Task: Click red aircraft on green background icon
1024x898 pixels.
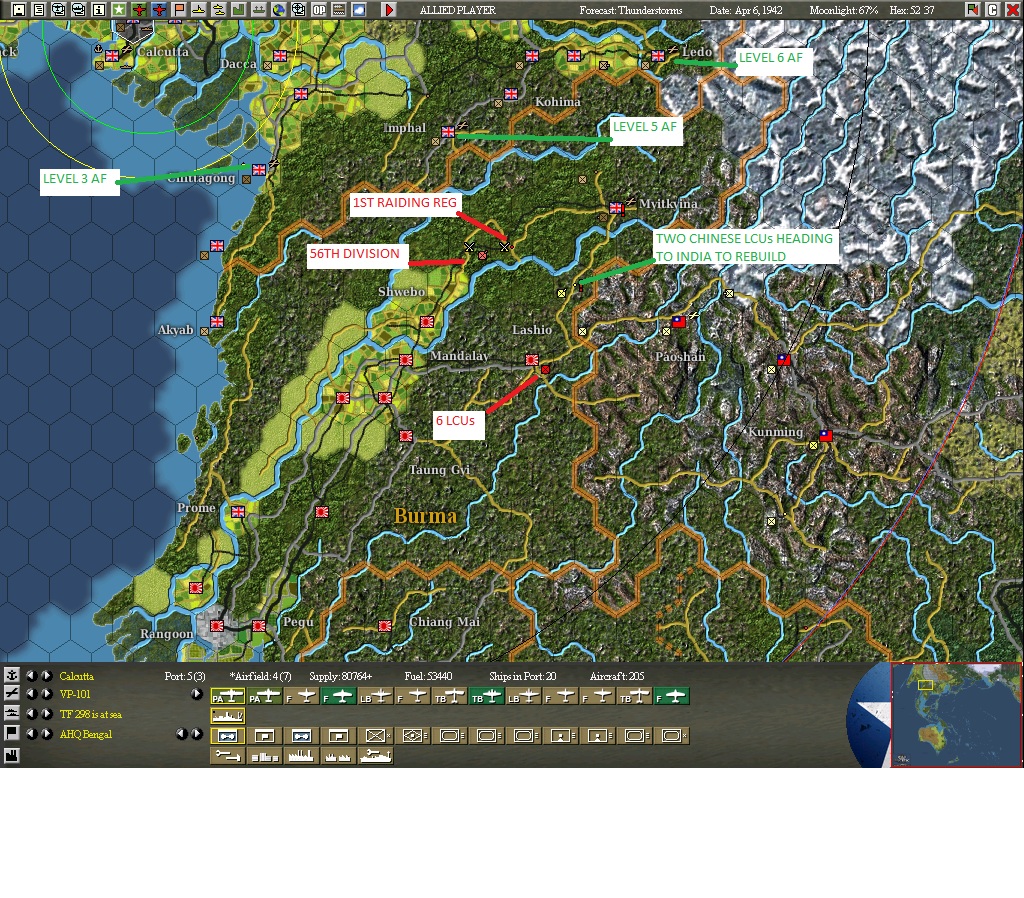Action: [139, 10]
